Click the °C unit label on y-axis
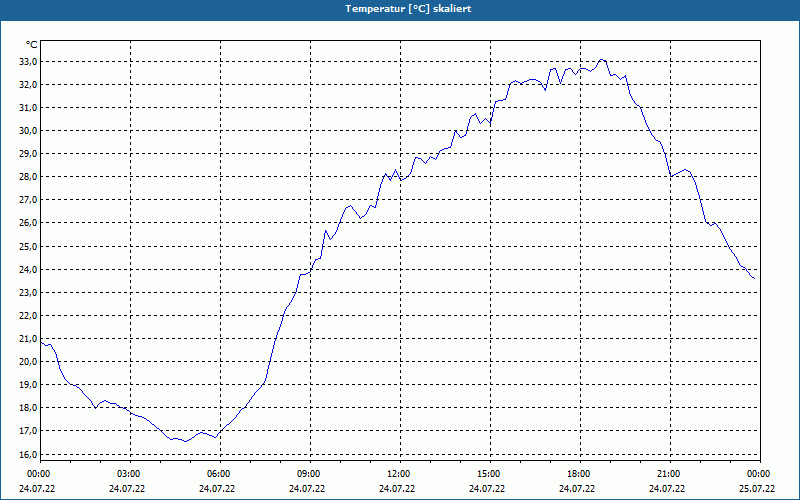The width and height of the screenshot is (800, 500). coord(32,45)
